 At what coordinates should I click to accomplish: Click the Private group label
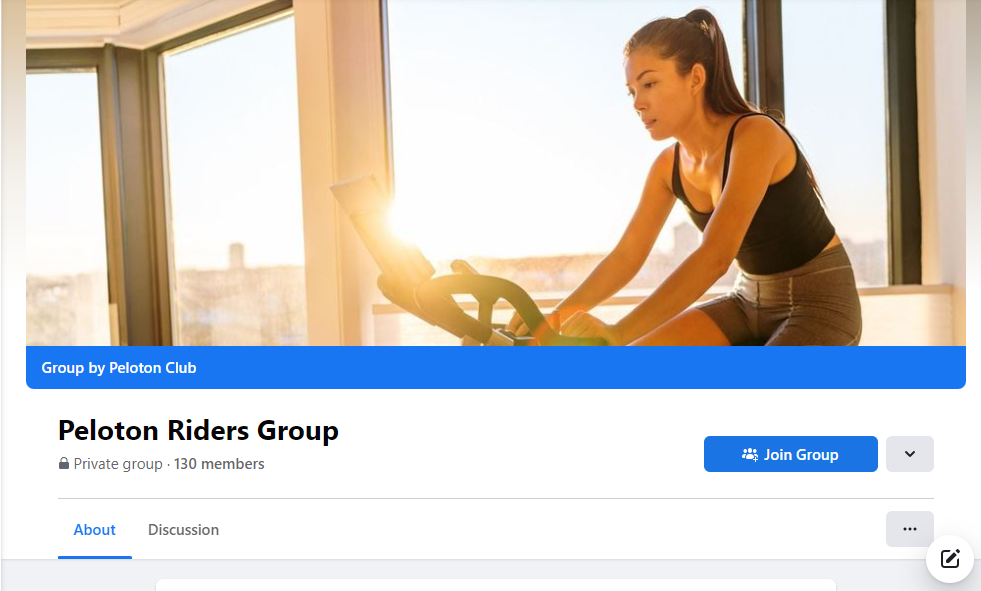pyautogui.click(x=118, y=464)
